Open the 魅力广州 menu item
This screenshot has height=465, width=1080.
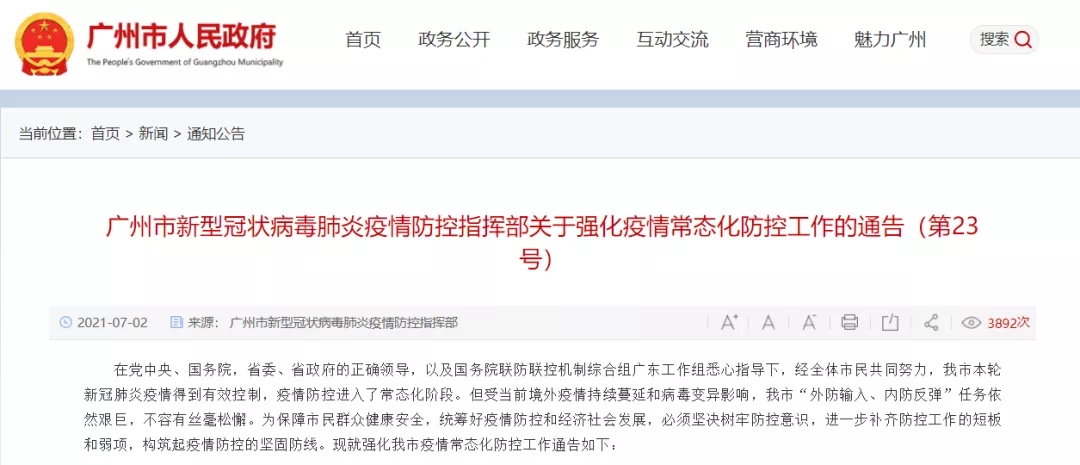[x=890, y=40]
